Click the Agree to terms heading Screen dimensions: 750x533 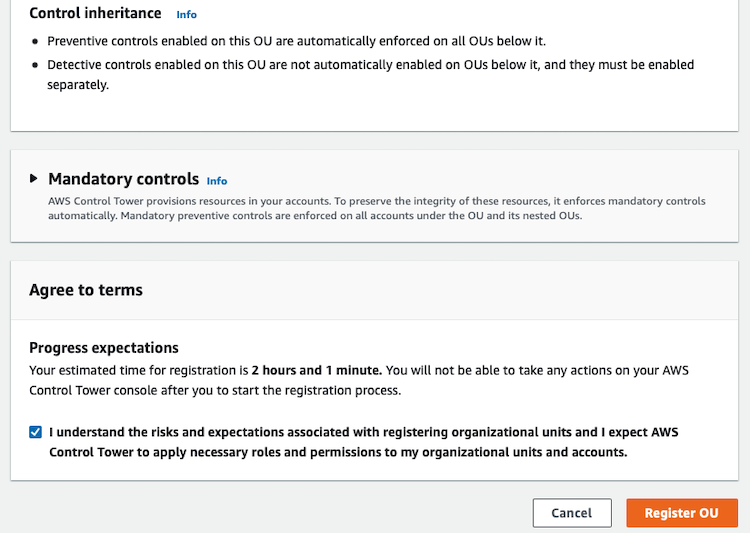(x=86, y=290)
